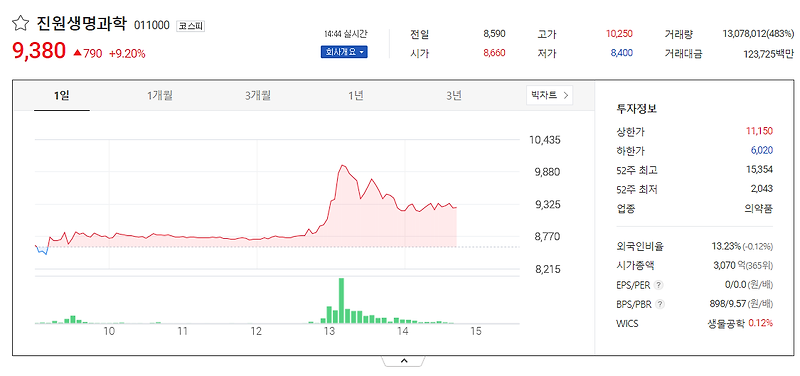Switch to the 1개월 chart tab
The width and height of the screenshot is (800, 376).
(160, 95)
